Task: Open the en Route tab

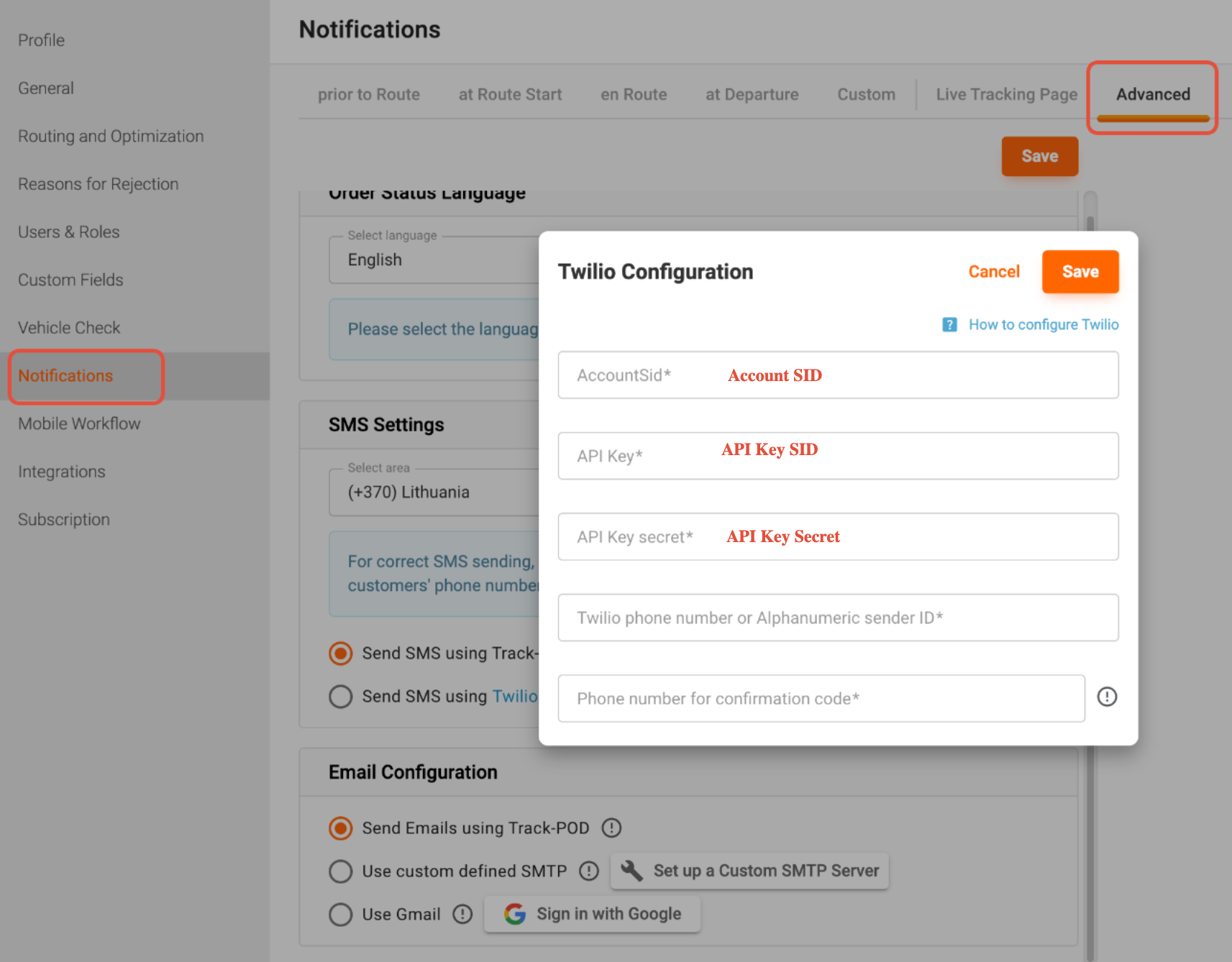Action: tap(634, 95)
